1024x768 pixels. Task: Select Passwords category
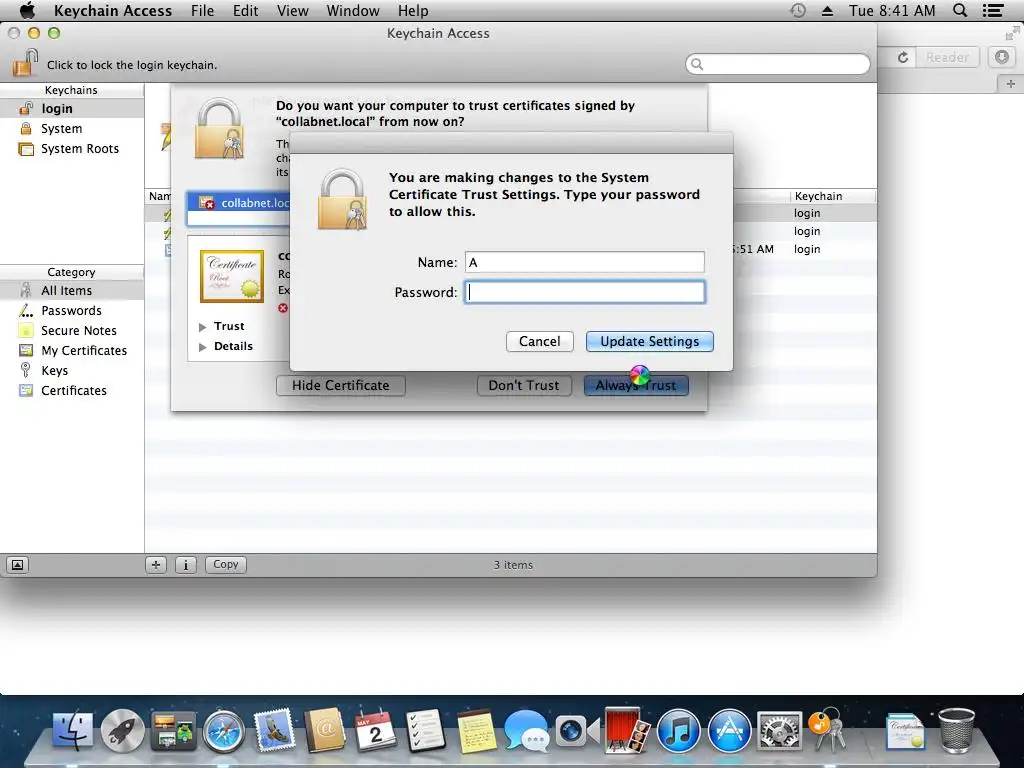[72, 311]
